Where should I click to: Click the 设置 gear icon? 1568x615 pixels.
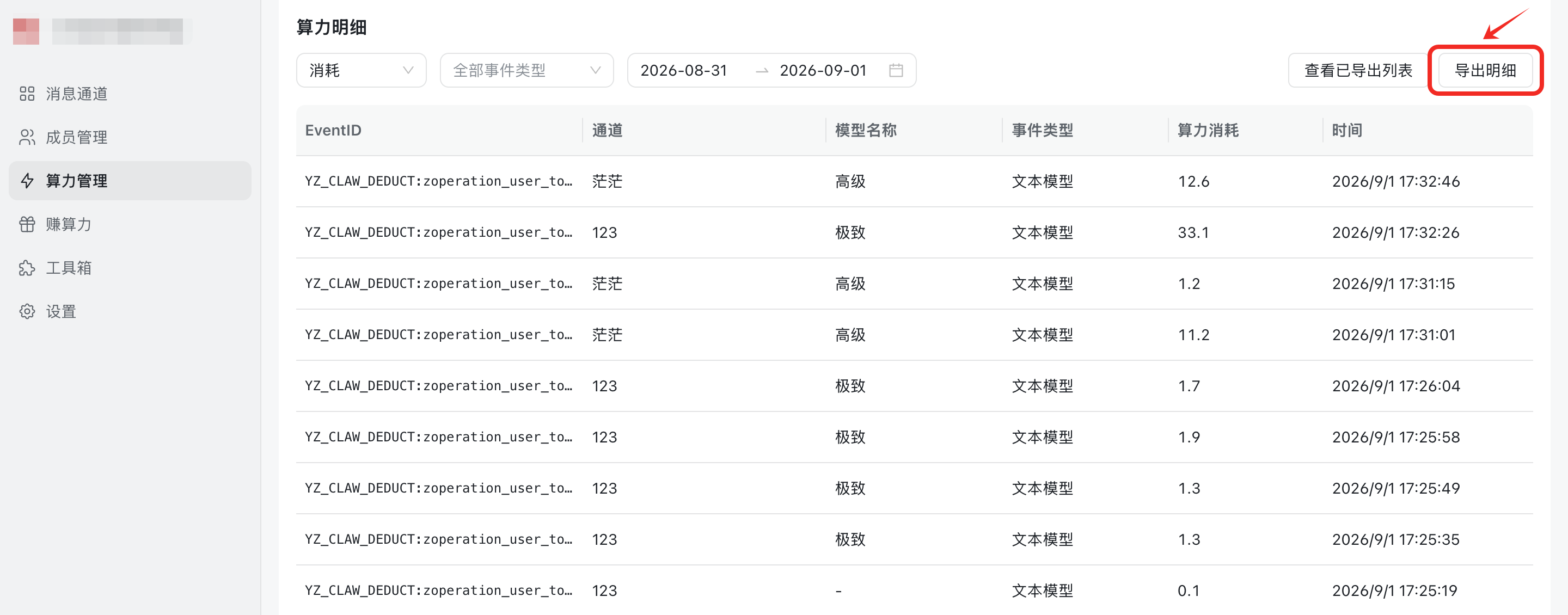click(27, 311)
